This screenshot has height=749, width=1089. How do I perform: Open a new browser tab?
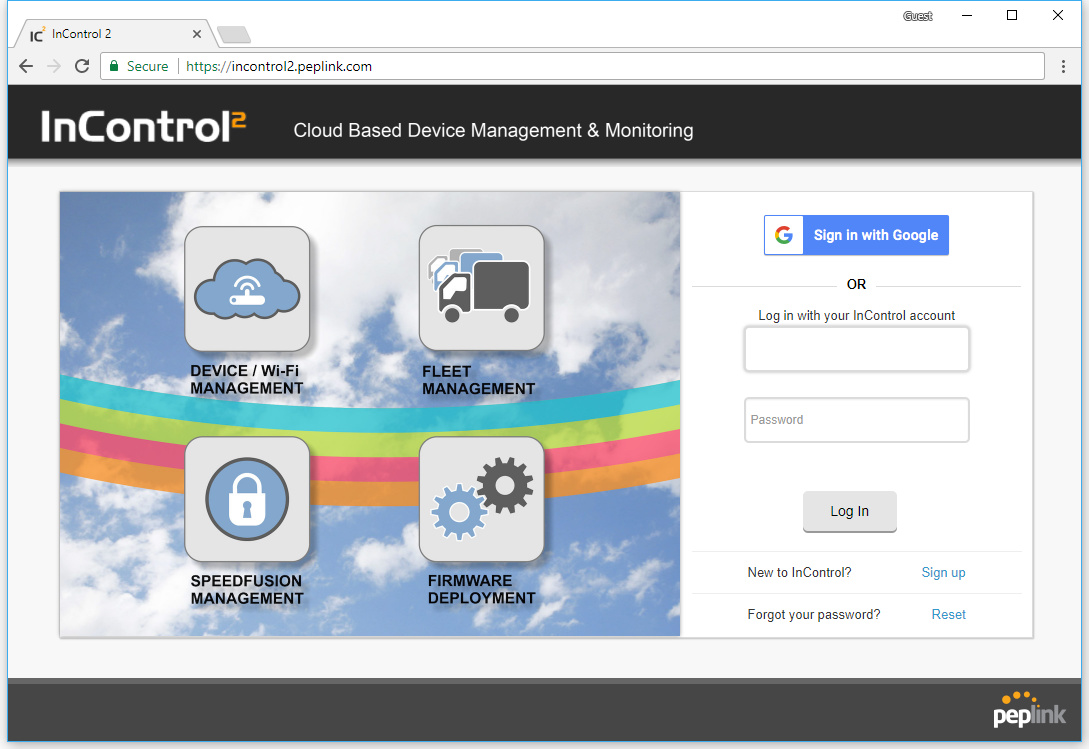tap(234, 34)
